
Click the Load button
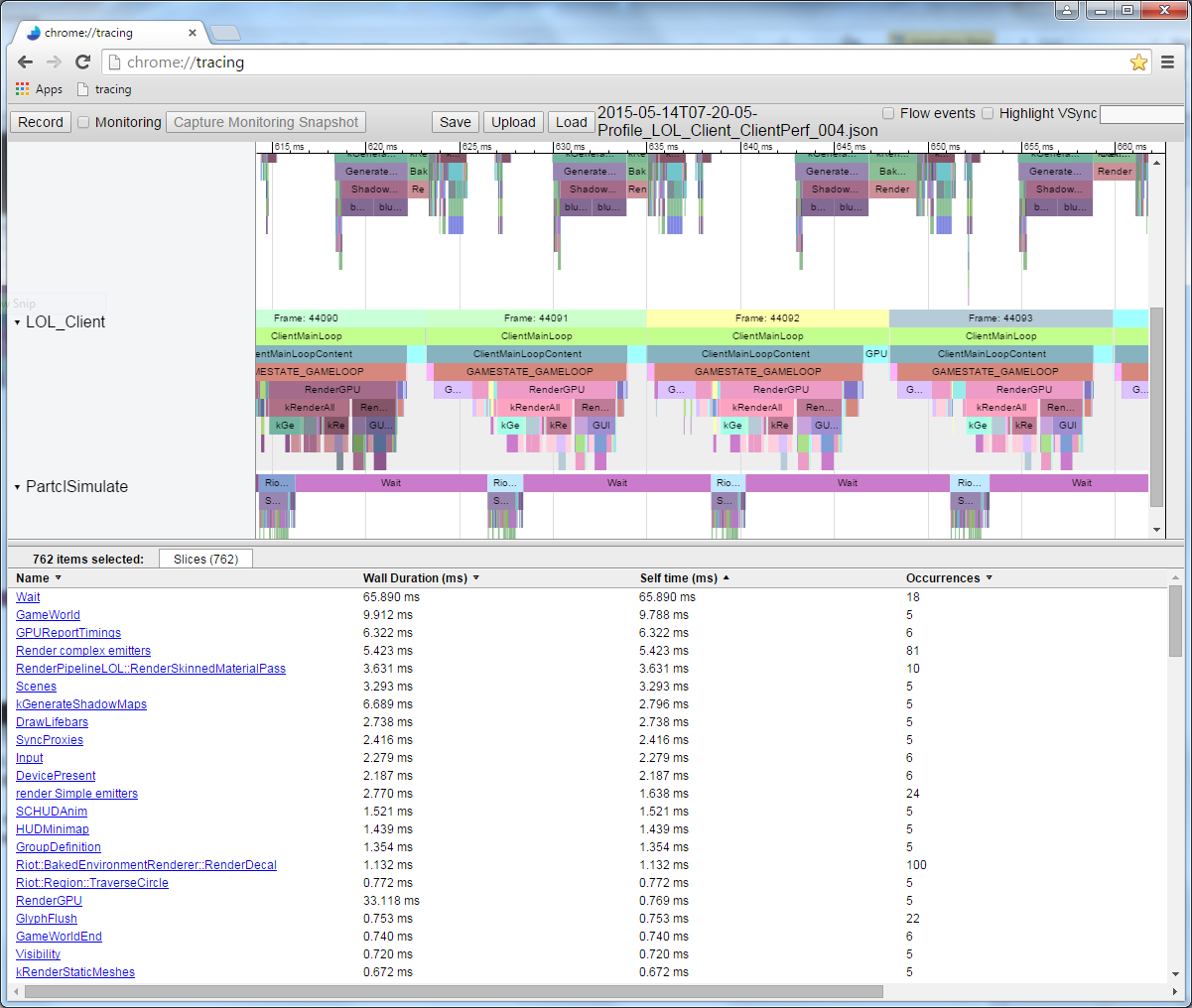(x=571, y=122)
